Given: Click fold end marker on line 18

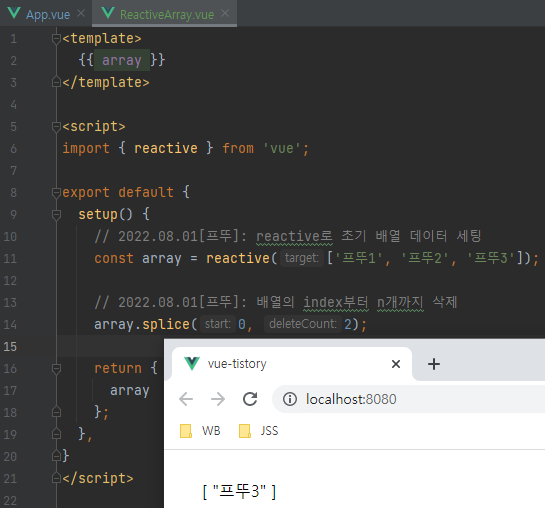Looking at the screenshot, I should pos(56,412).
